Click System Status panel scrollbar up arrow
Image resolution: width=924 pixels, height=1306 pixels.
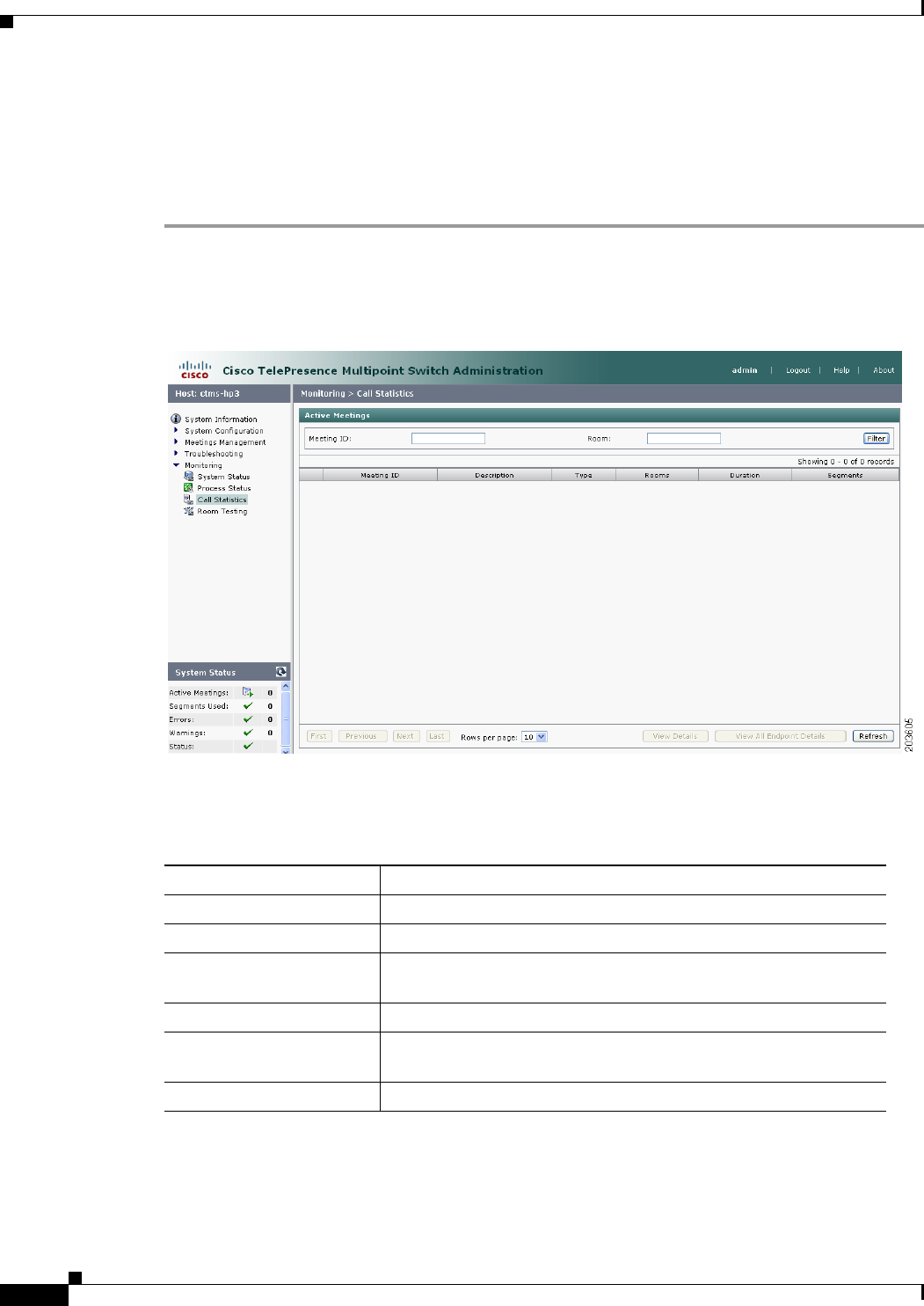(x=285, y=686)
